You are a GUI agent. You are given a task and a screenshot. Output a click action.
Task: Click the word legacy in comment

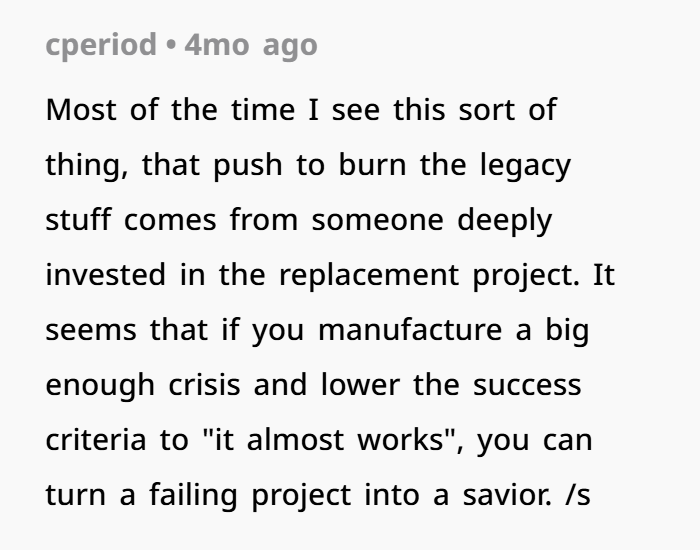[x=525, y=166]
